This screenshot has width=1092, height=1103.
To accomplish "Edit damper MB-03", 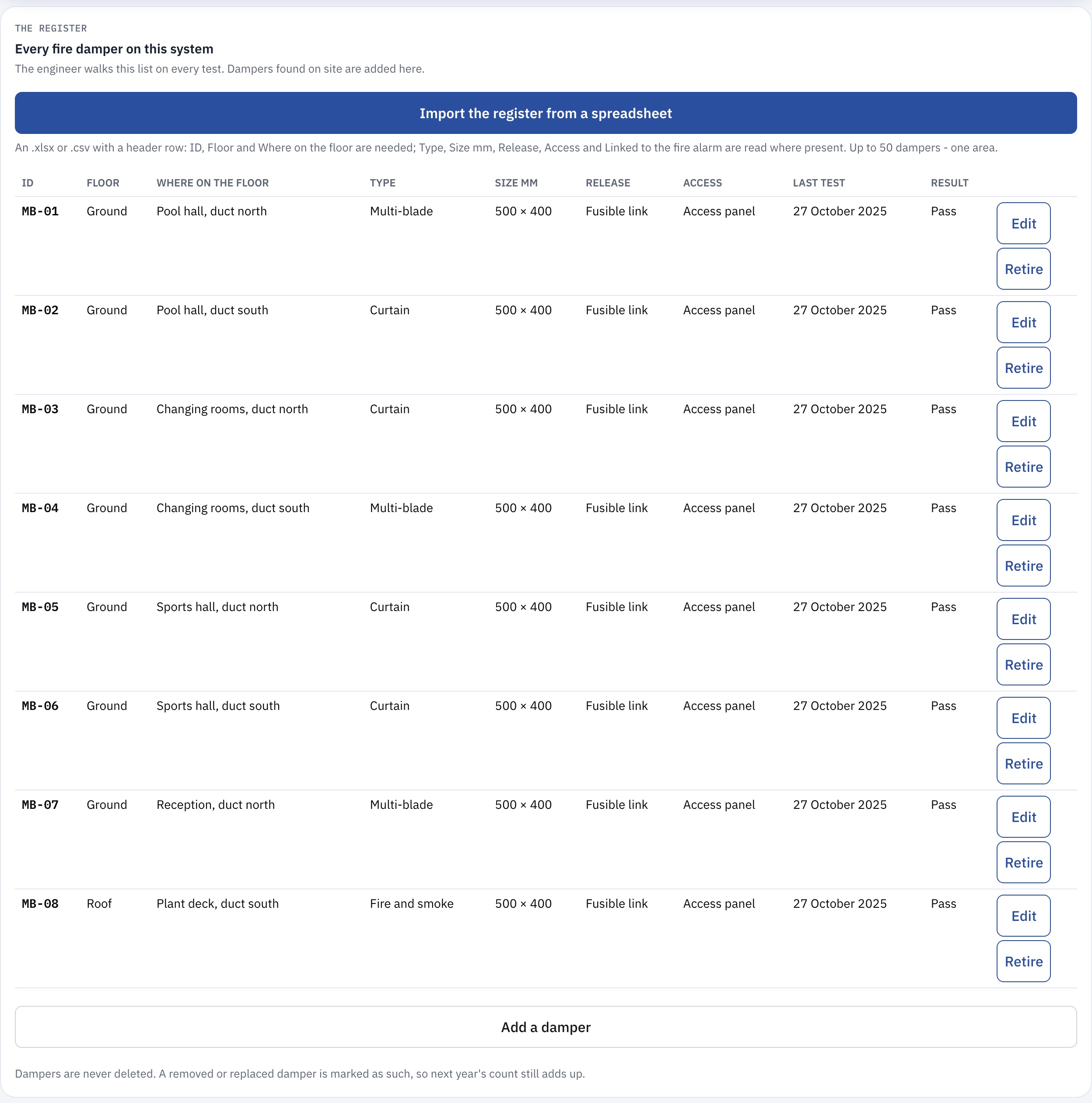I will coord(1024,421).
